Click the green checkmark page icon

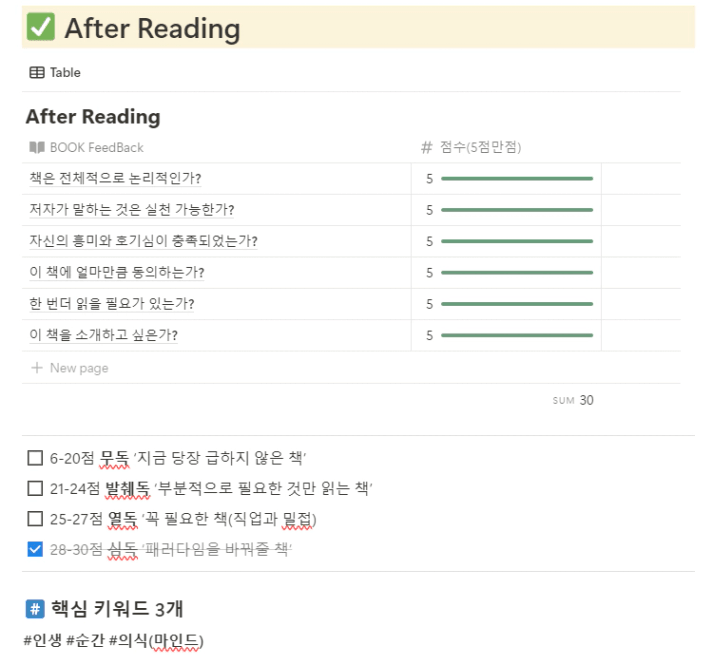(x=41, y=28)
